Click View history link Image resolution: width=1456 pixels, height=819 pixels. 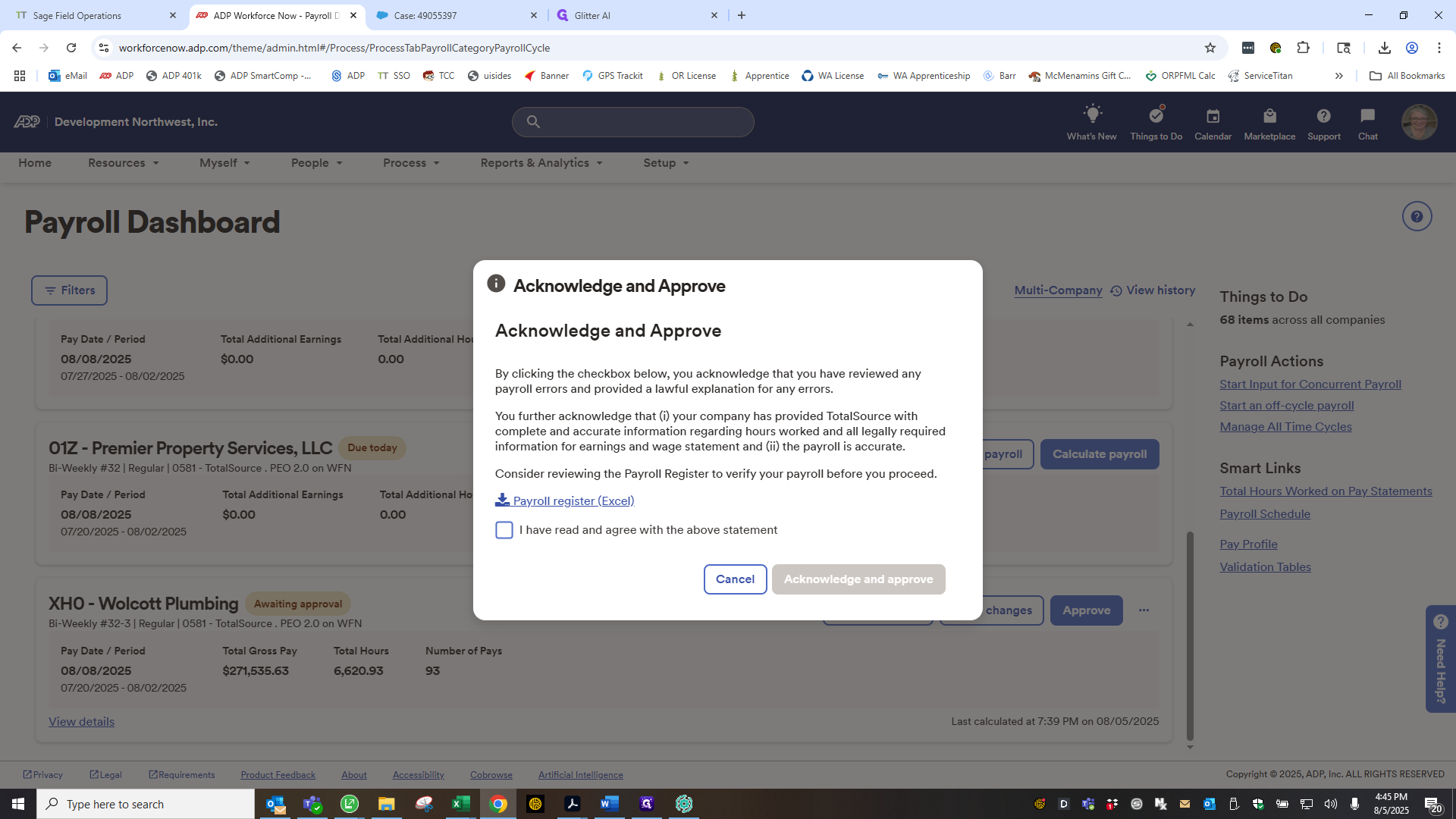[x=1153, y=290]
